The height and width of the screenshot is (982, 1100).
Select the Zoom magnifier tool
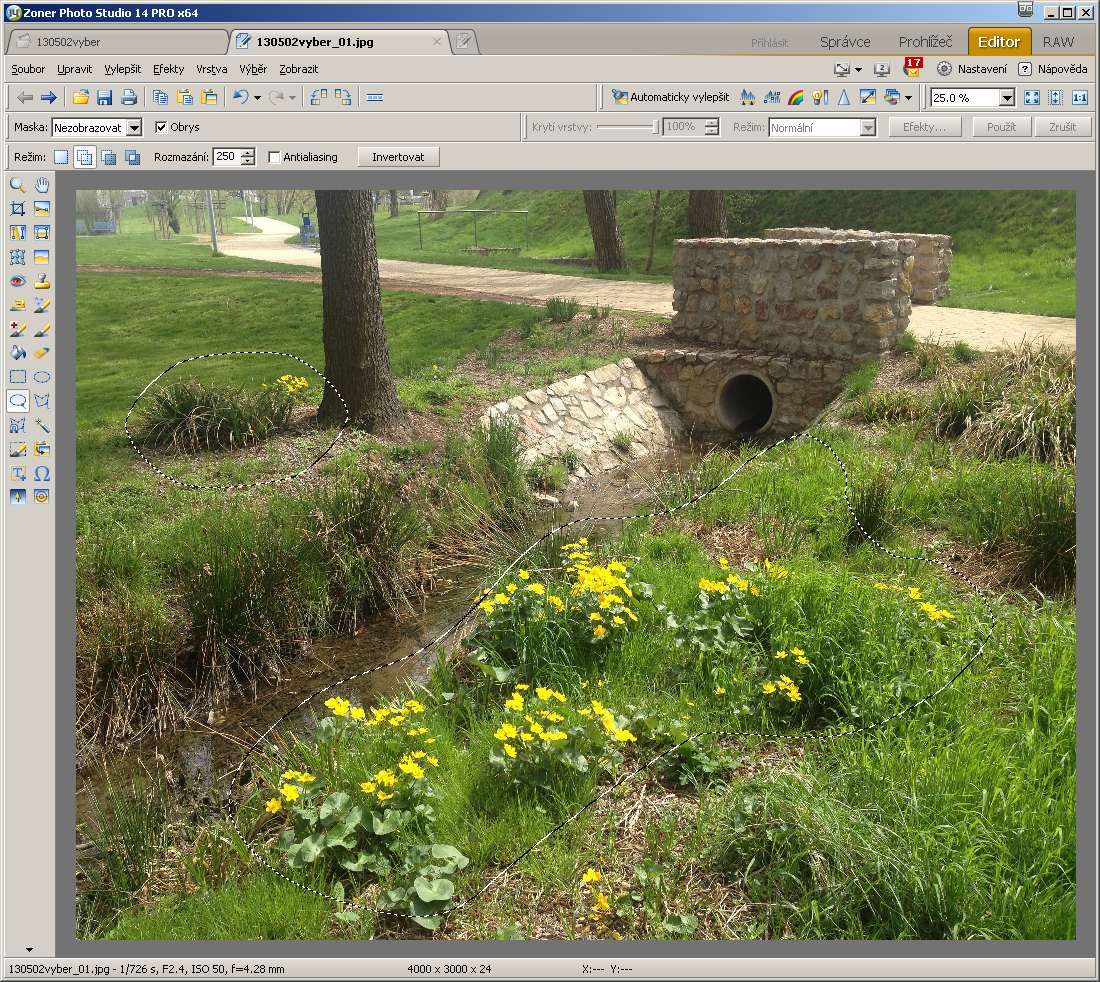pos(17,185)
